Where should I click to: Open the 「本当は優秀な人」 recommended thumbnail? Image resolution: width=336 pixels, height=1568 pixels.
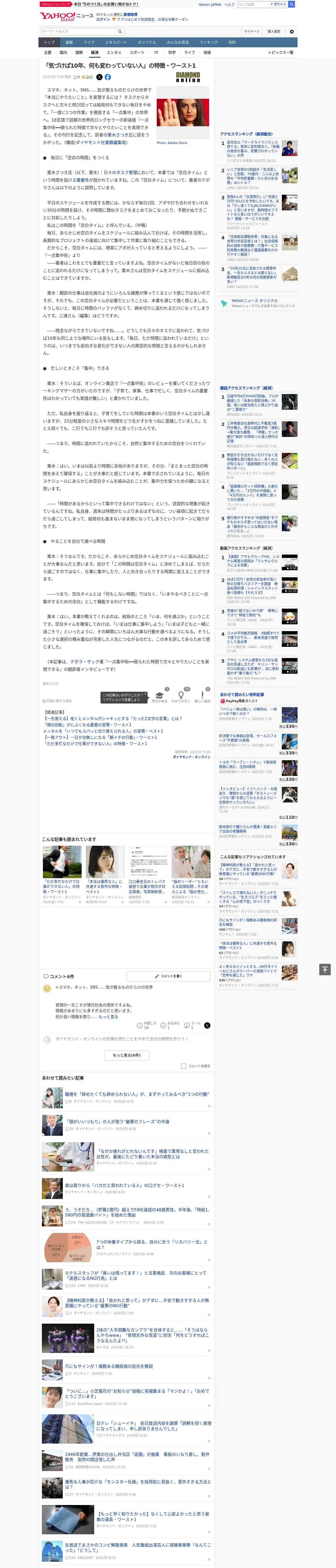105,862
